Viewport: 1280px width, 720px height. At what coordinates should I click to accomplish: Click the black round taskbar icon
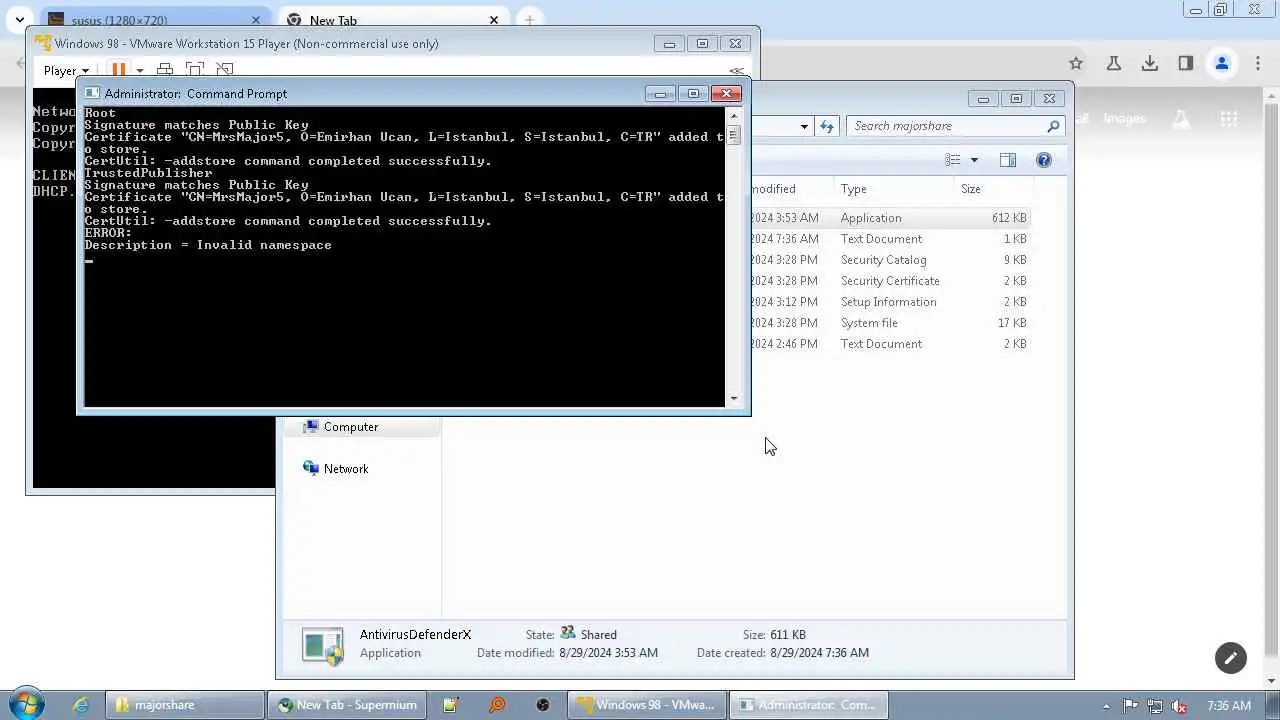coord(543,705)
